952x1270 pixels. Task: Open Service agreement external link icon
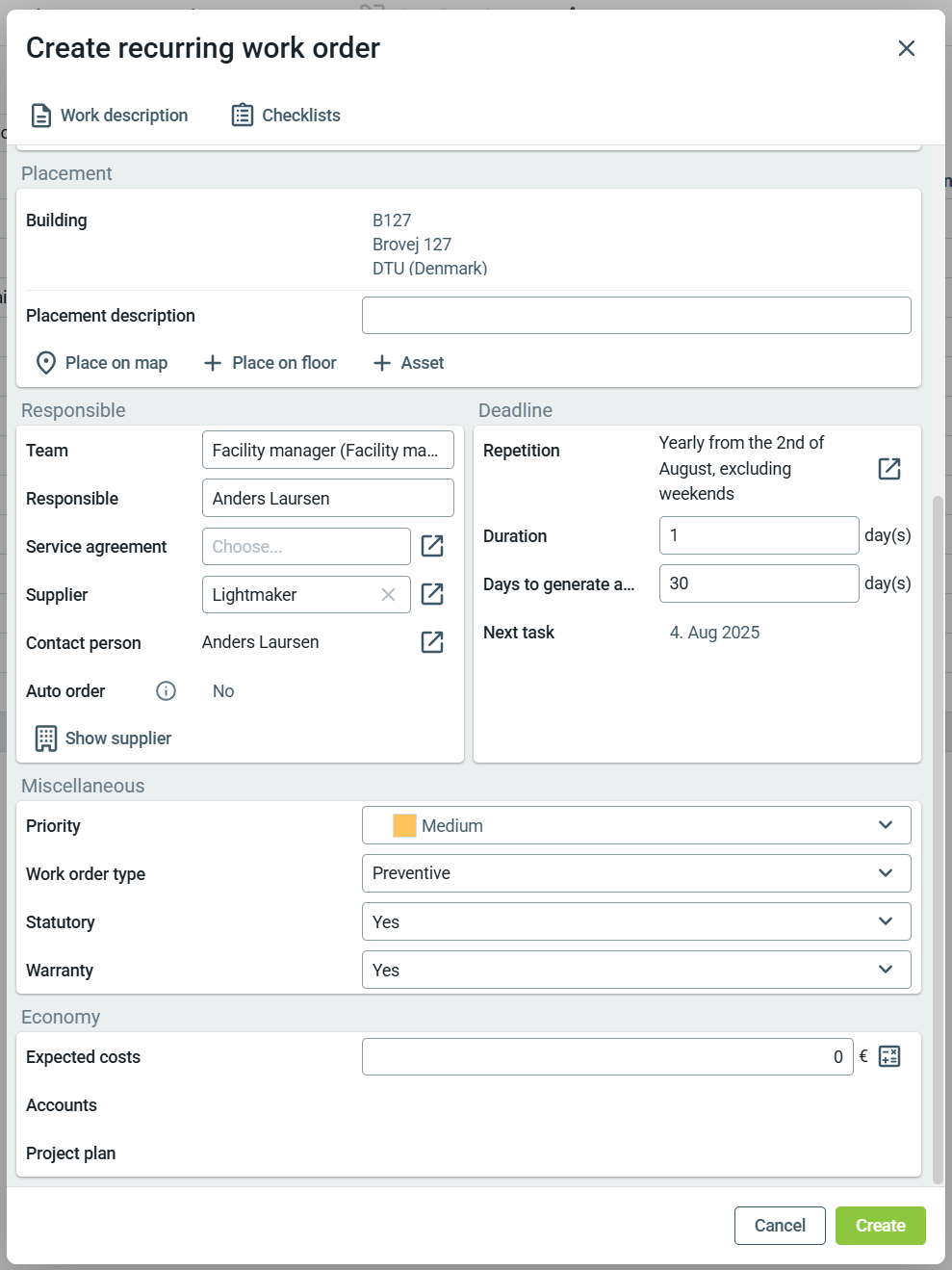pos(432,547)
